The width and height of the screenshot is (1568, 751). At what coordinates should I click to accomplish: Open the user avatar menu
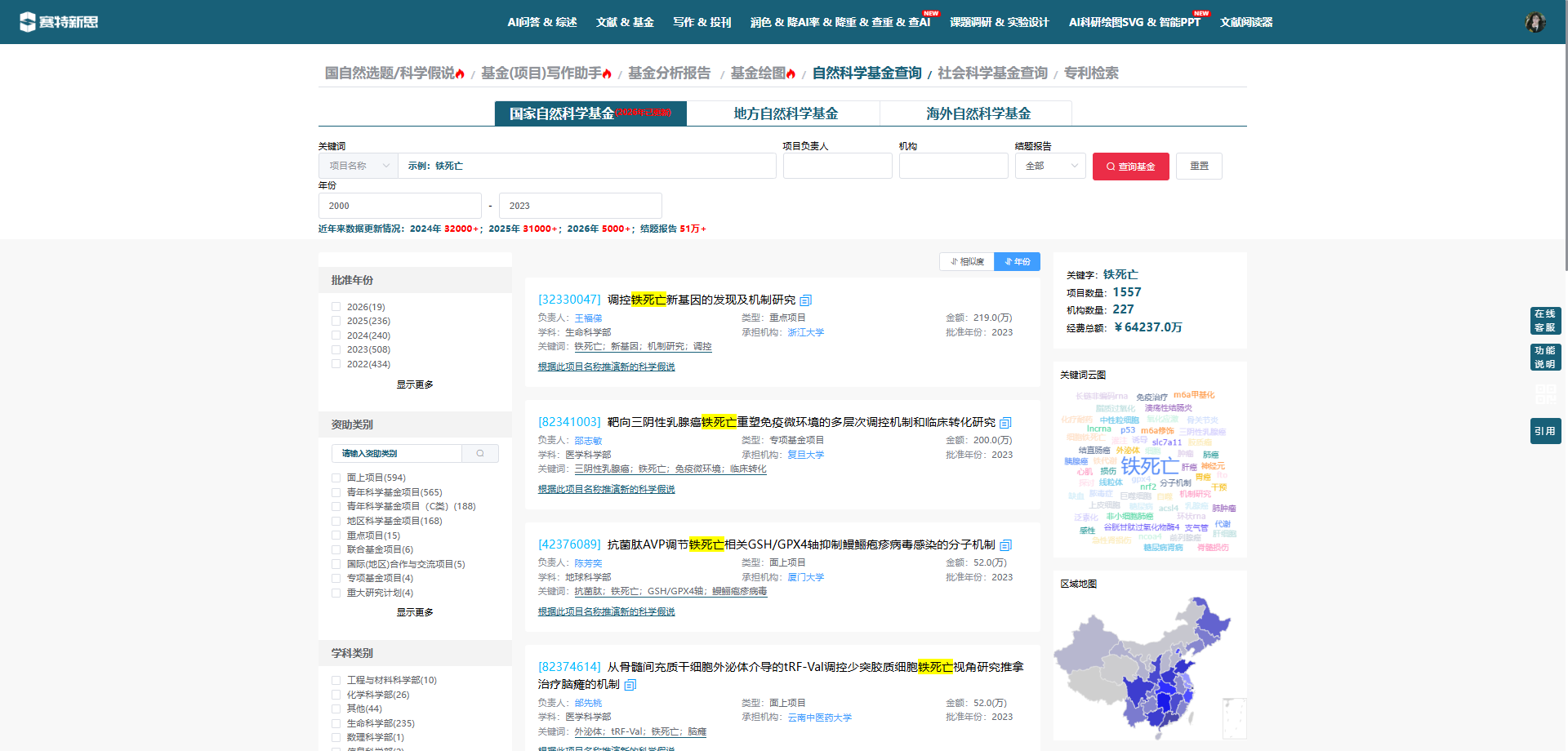point(1535,22)
